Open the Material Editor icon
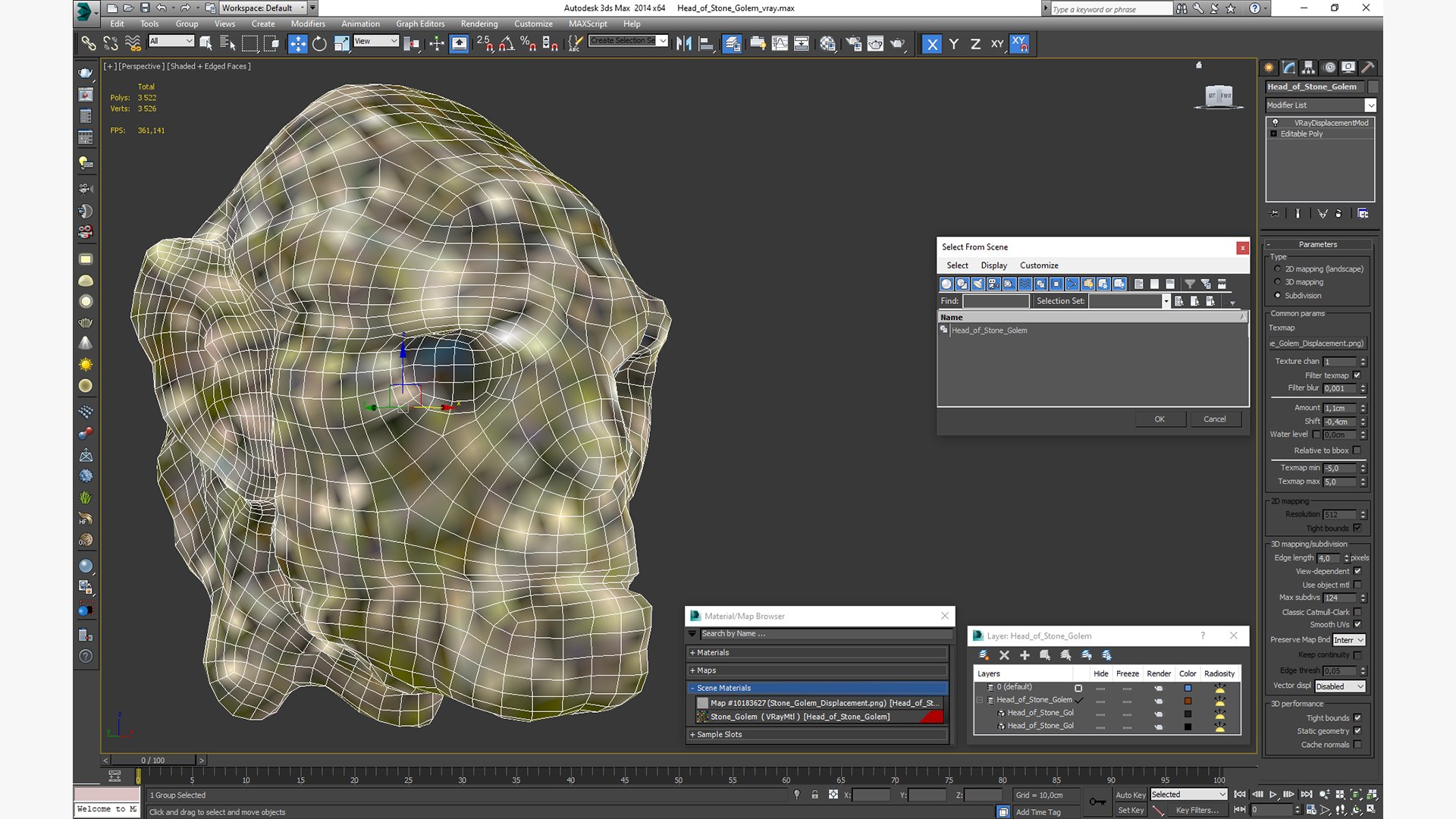 [827, 44]
